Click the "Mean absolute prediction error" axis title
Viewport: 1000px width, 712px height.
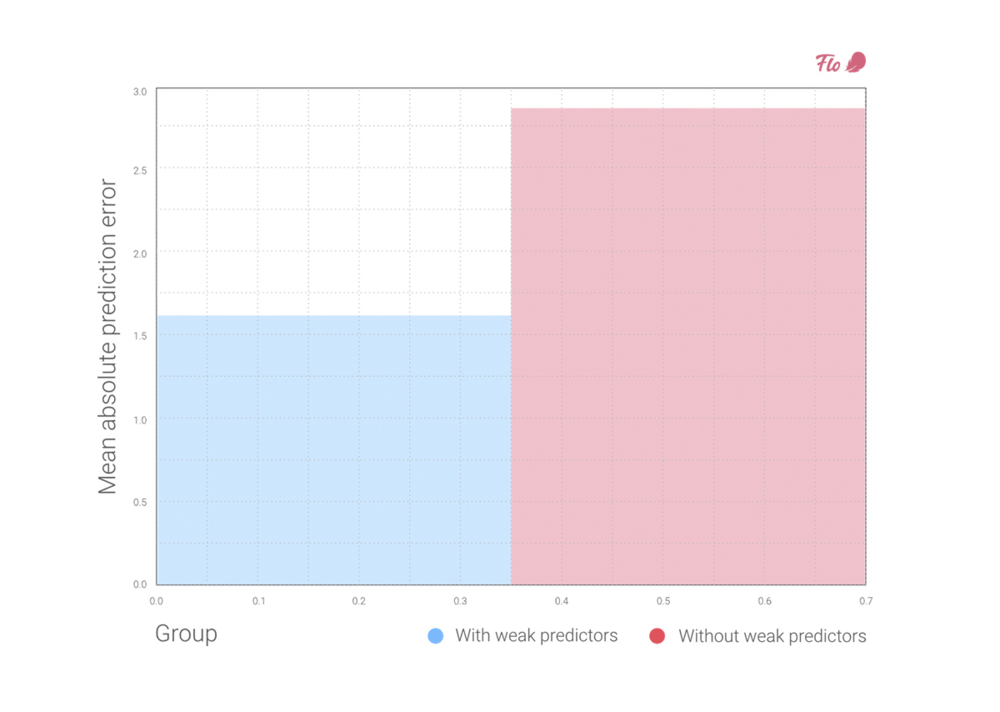point(108,337)
